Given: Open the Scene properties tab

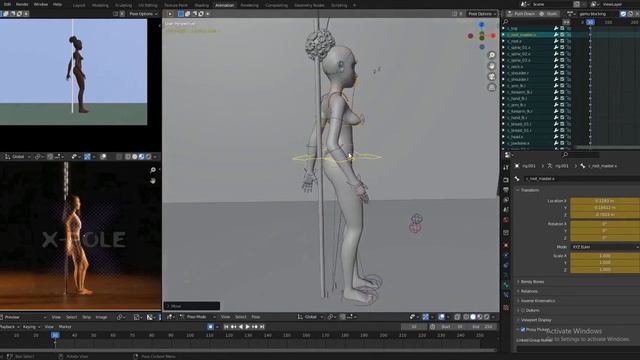Looking at the screenshot, I should point(506,210).
